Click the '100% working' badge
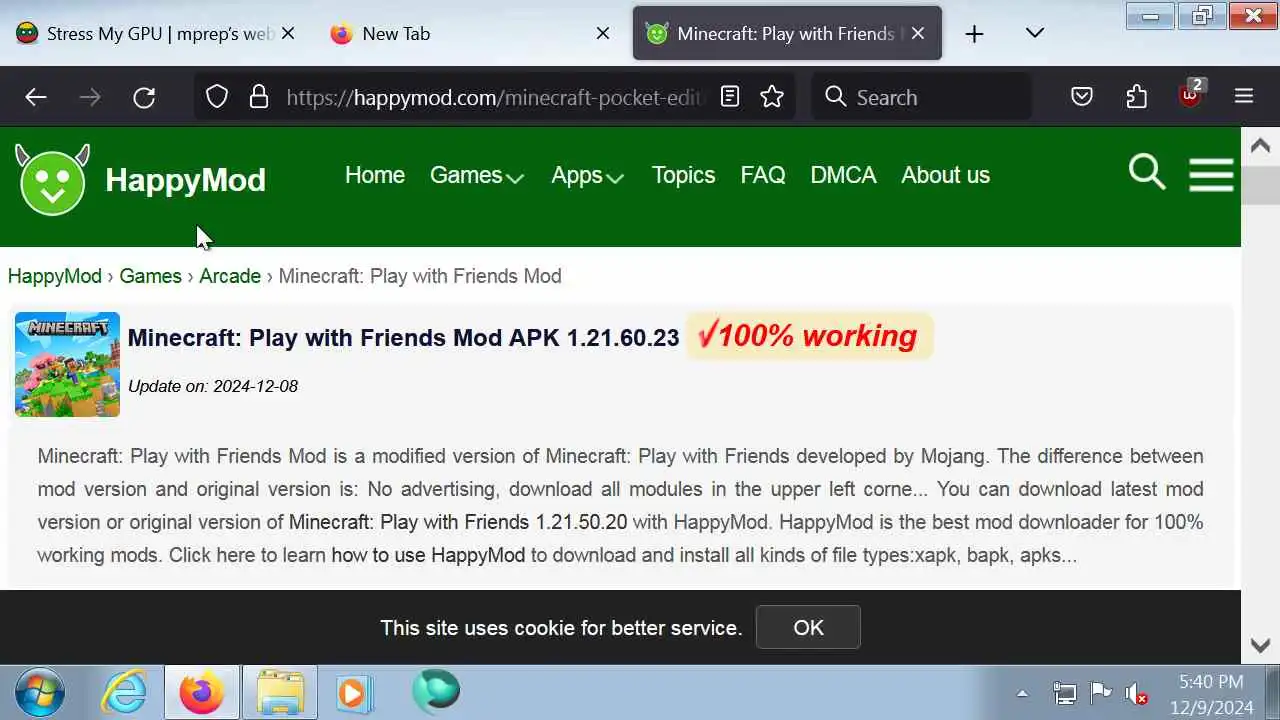Screen dimensions: 1280x720 [809, 336]
